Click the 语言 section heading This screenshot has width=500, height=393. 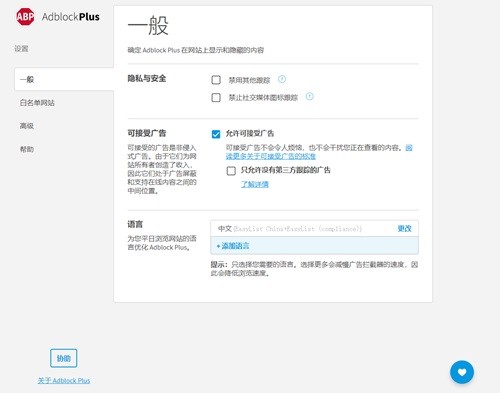[x=135, y=224]
